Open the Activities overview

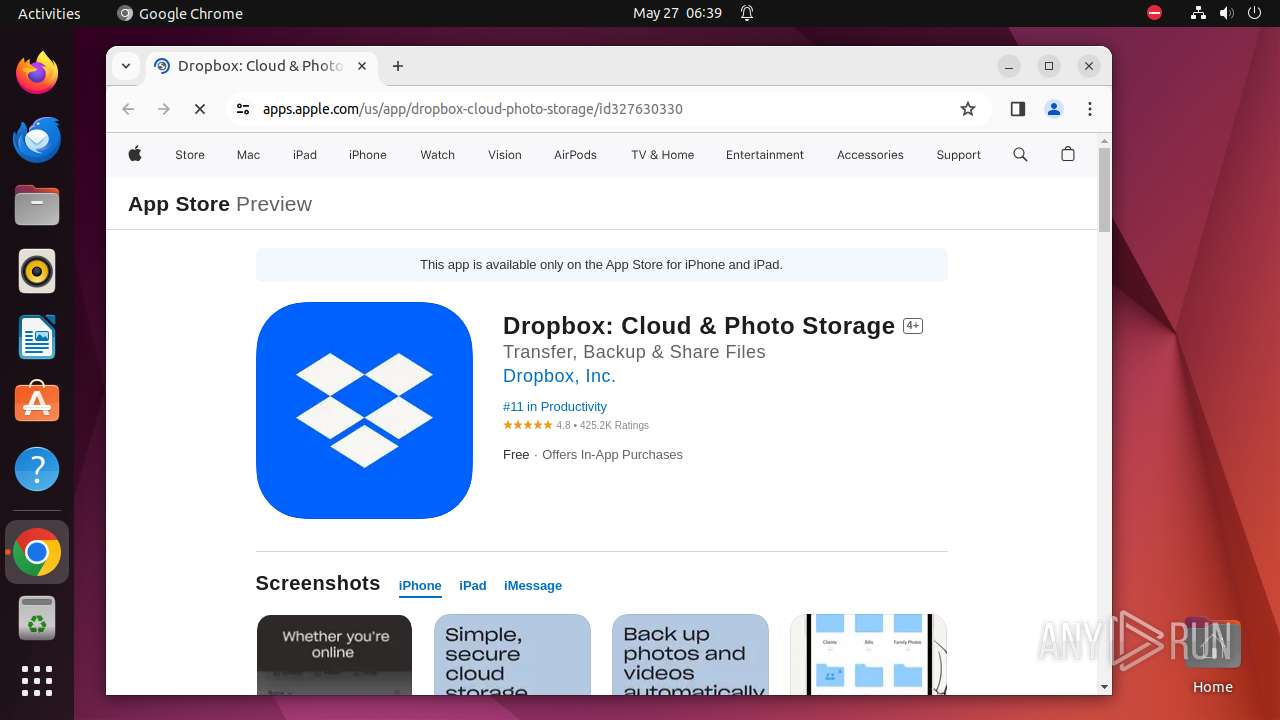(x=49, y=13)
